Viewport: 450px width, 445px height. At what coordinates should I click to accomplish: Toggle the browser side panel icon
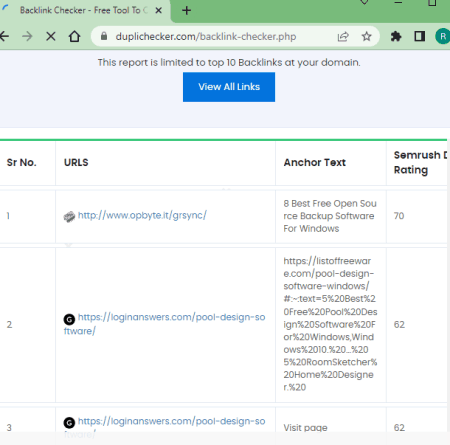coord(419,36)
